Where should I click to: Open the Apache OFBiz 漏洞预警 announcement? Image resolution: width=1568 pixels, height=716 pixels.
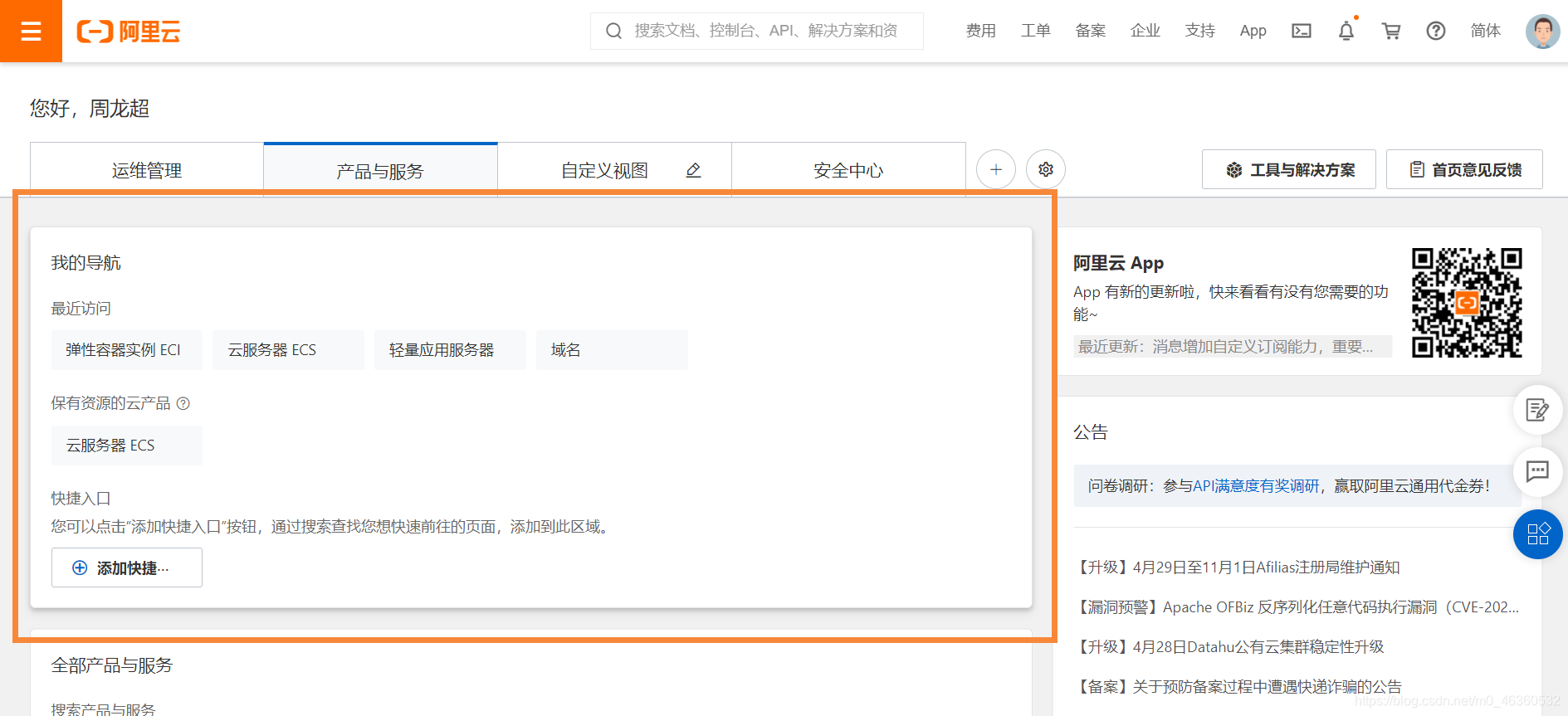click(1297, 607)
